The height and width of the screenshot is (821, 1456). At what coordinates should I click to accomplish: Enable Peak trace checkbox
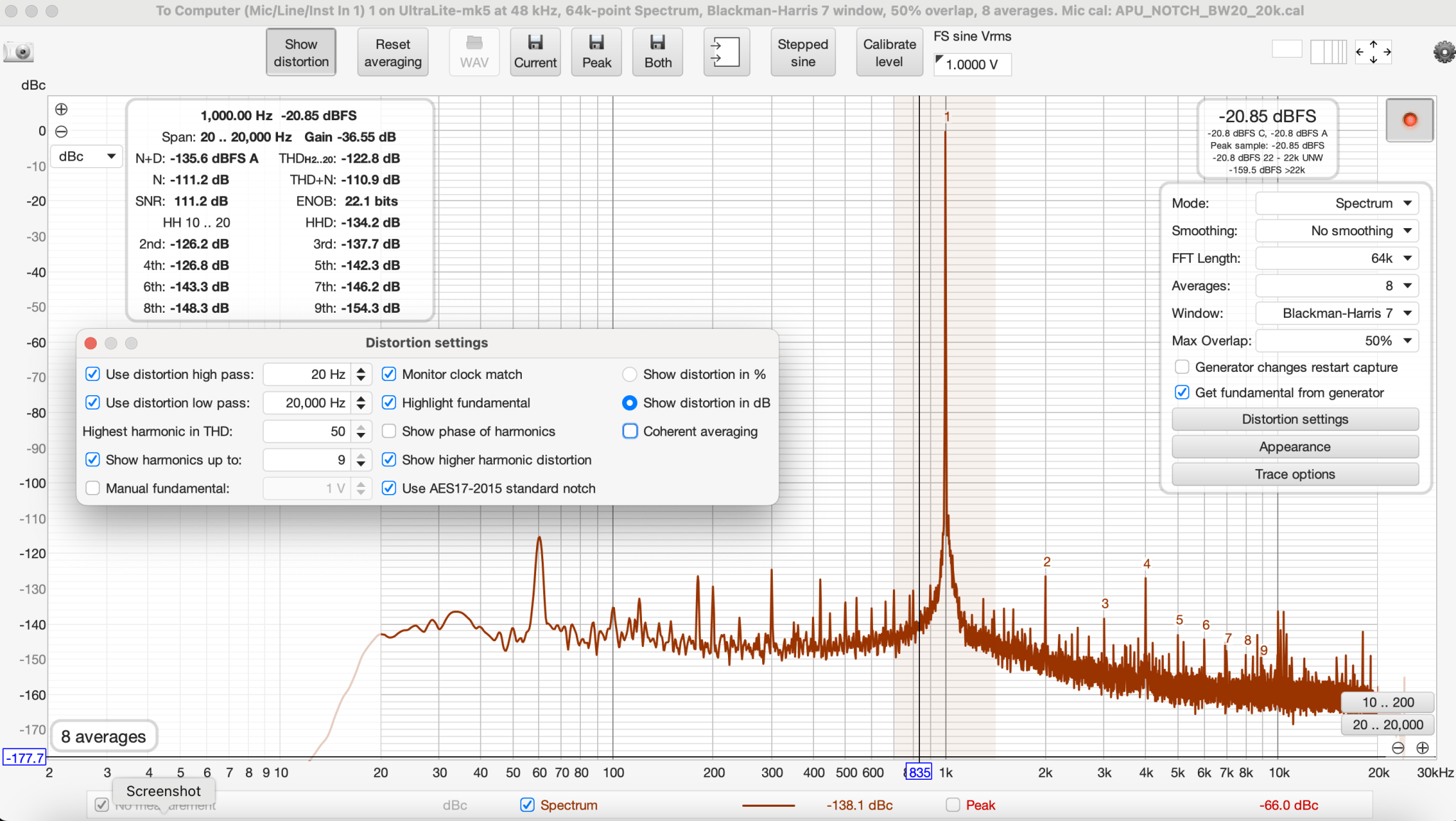(x=953, y=805)
